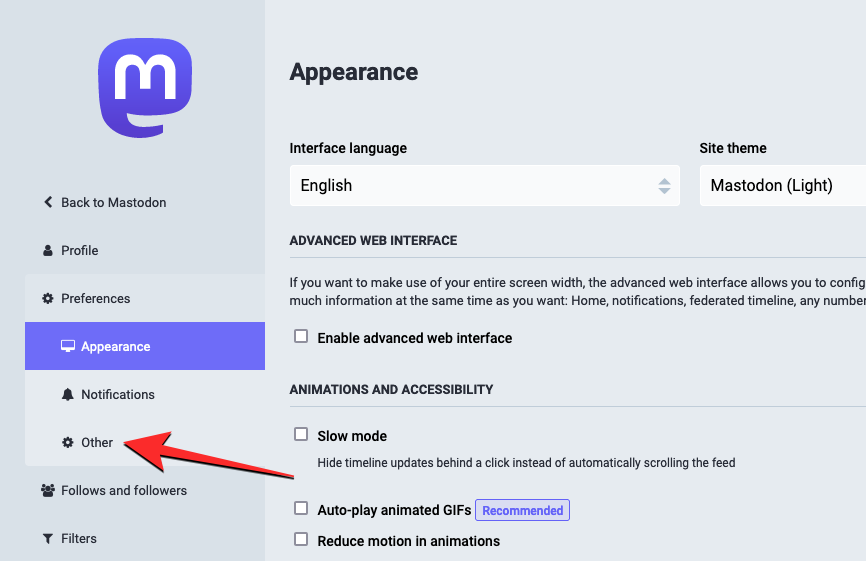This screenshot has height=561, width=866.
Task: Open the Follows and followers page
Action: [124, 490]
